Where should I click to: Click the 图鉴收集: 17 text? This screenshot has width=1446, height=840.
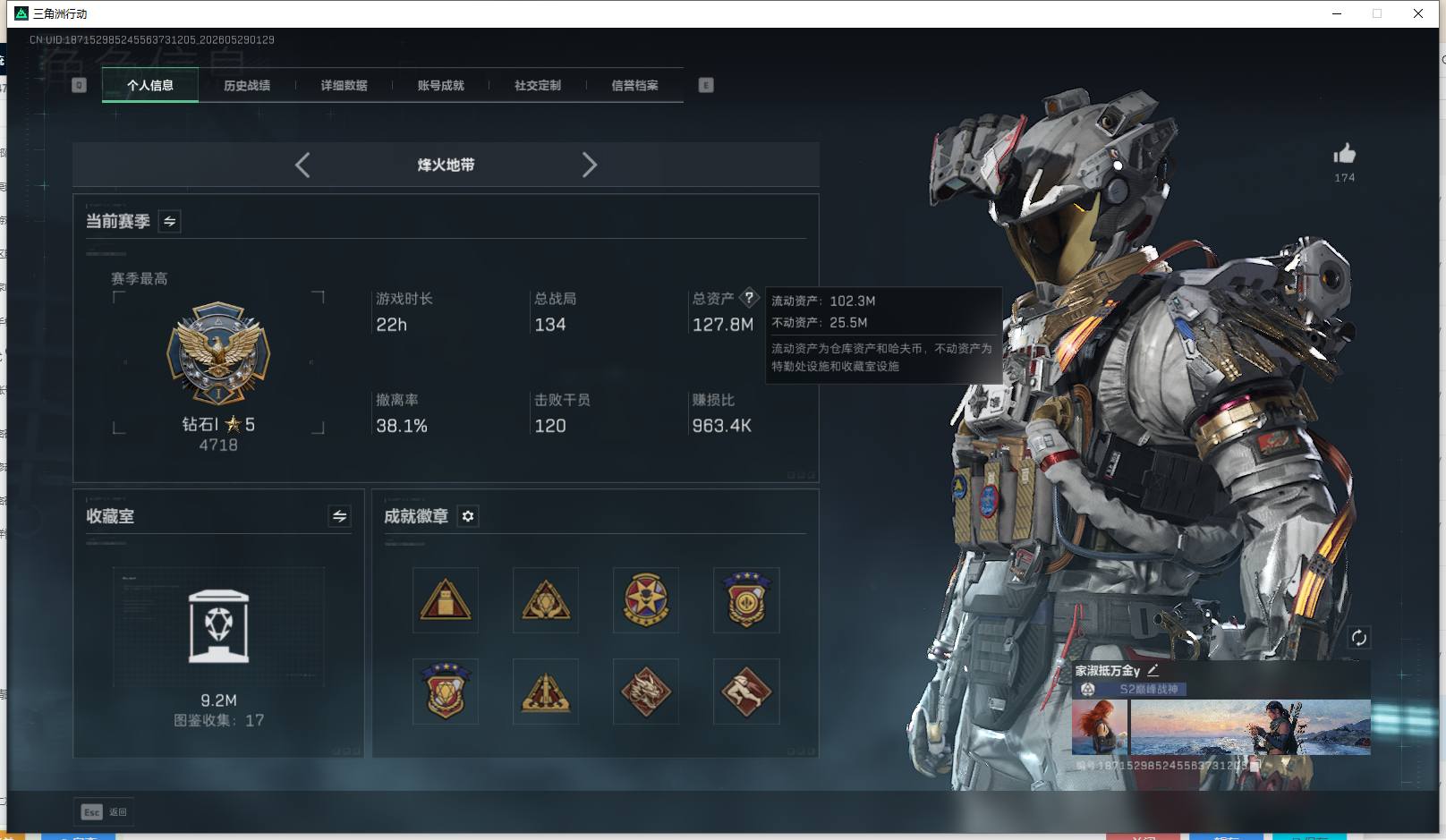pos(218,720)
